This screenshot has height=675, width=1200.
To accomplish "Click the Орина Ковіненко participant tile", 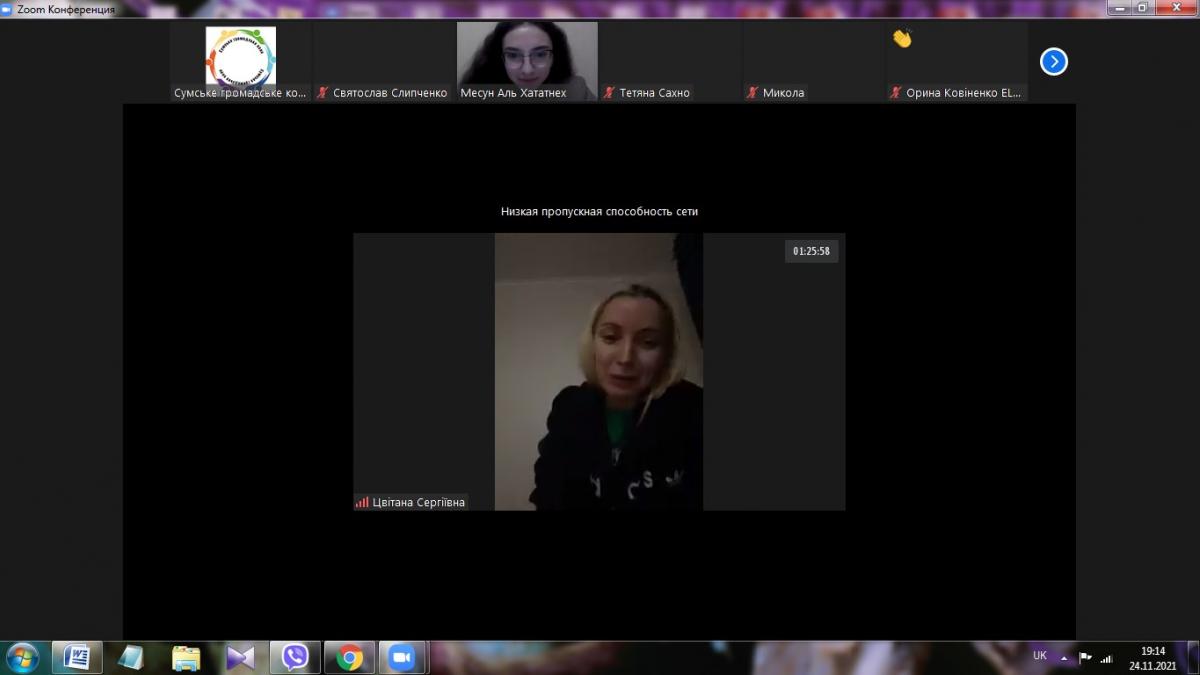I will click(x=957, y=62).
